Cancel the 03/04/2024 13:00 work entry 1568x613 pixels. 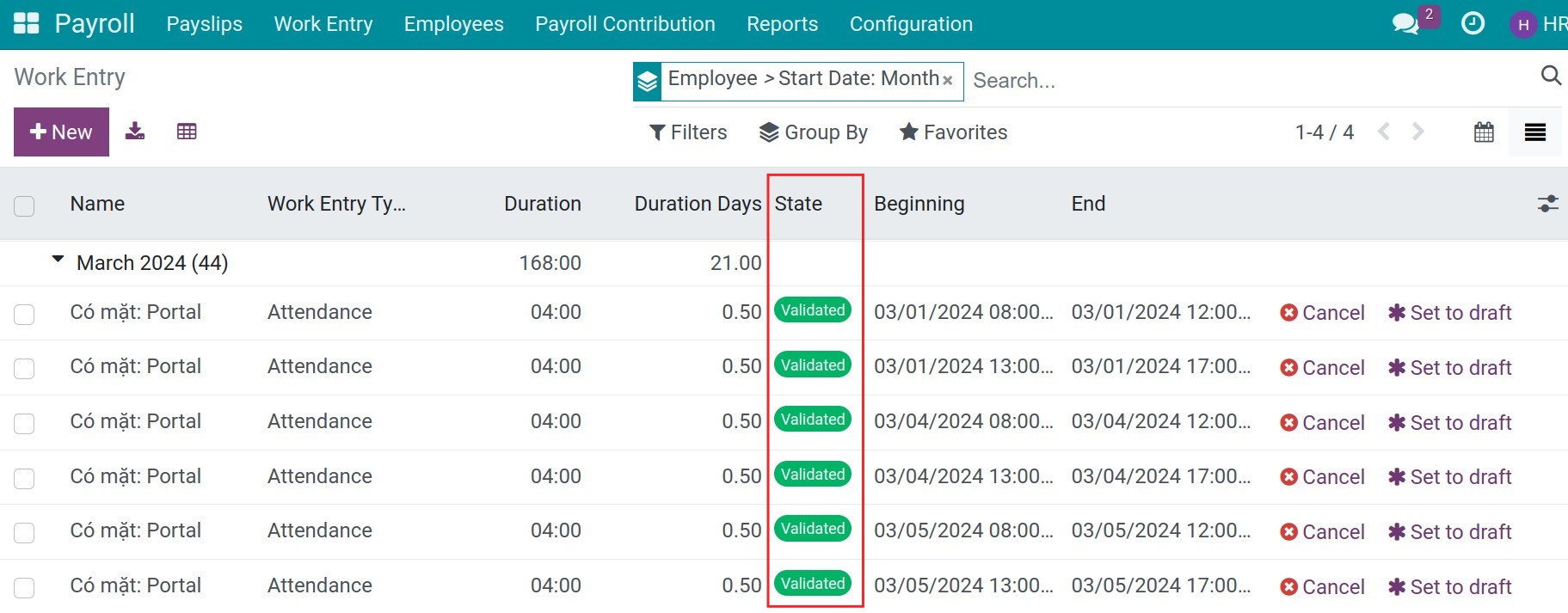pos(1322,477)
